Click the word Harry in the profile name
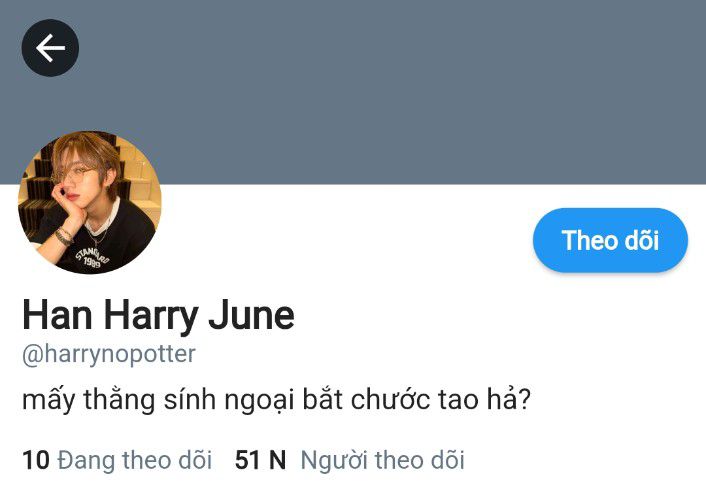 point(151,317)
